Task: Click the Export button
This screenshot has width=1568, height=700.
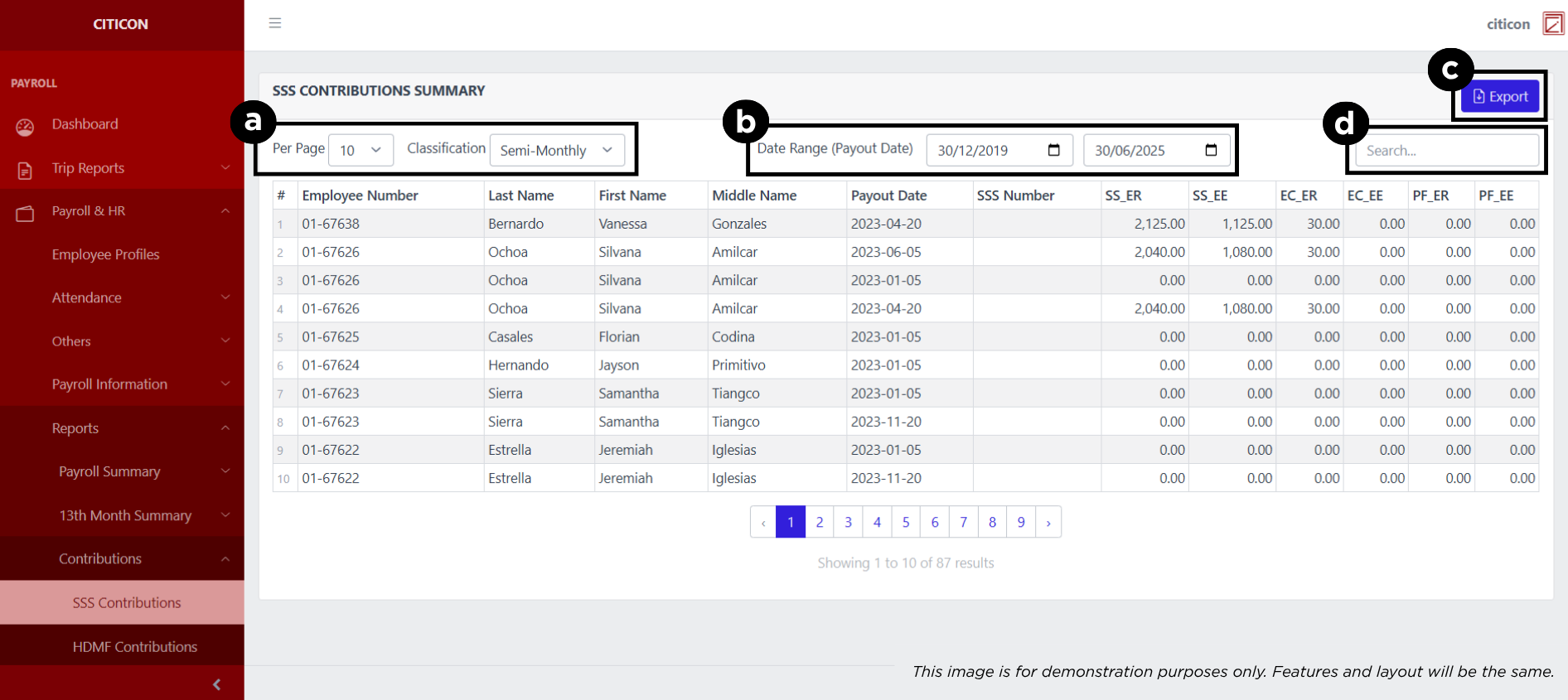Action: click(1500, 97)
